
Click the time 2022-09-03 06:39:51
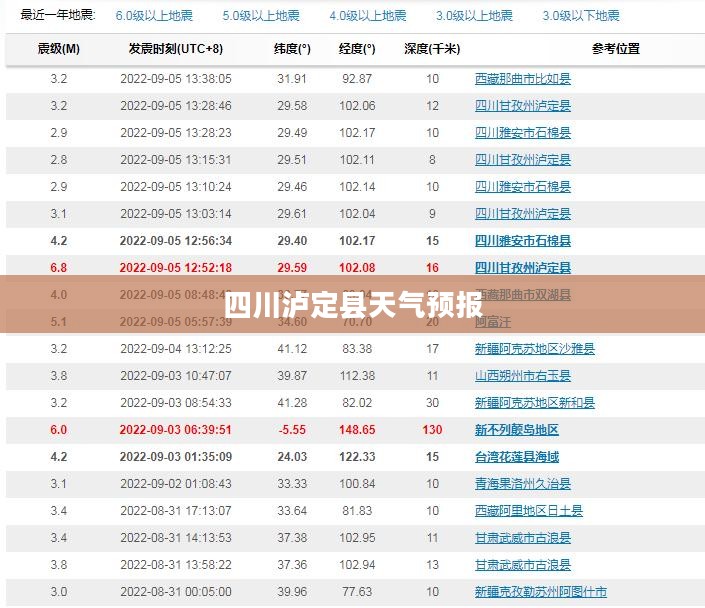[176, 430]
